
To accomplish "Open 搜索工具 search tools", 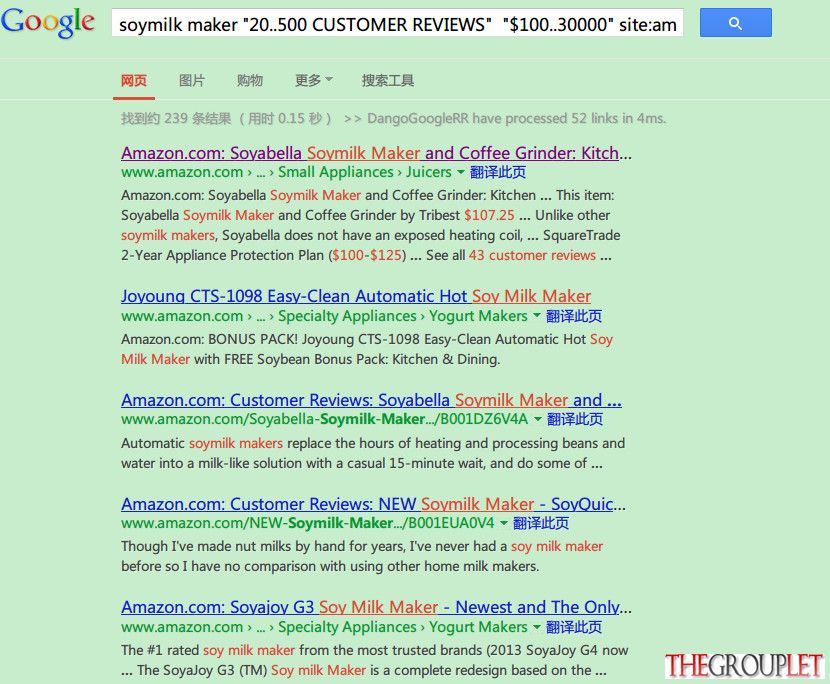I will click(x=388, y=80).
